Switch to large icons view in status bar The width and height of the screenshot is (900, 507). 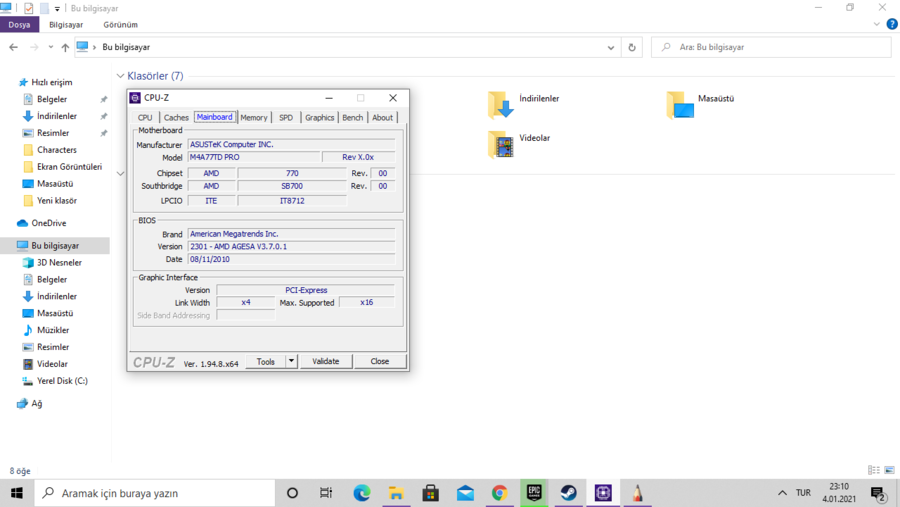889,470
